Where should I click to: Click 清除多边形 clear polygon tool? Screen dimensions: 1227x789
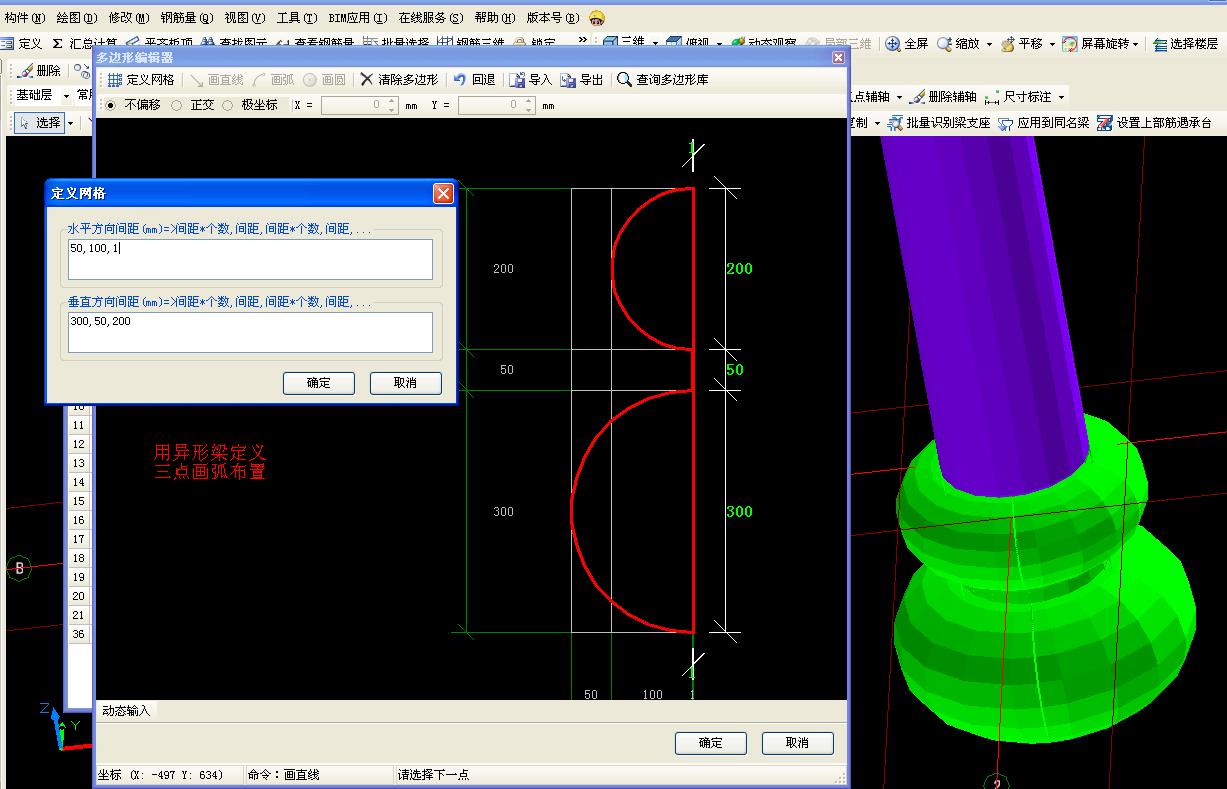point(399,80)
